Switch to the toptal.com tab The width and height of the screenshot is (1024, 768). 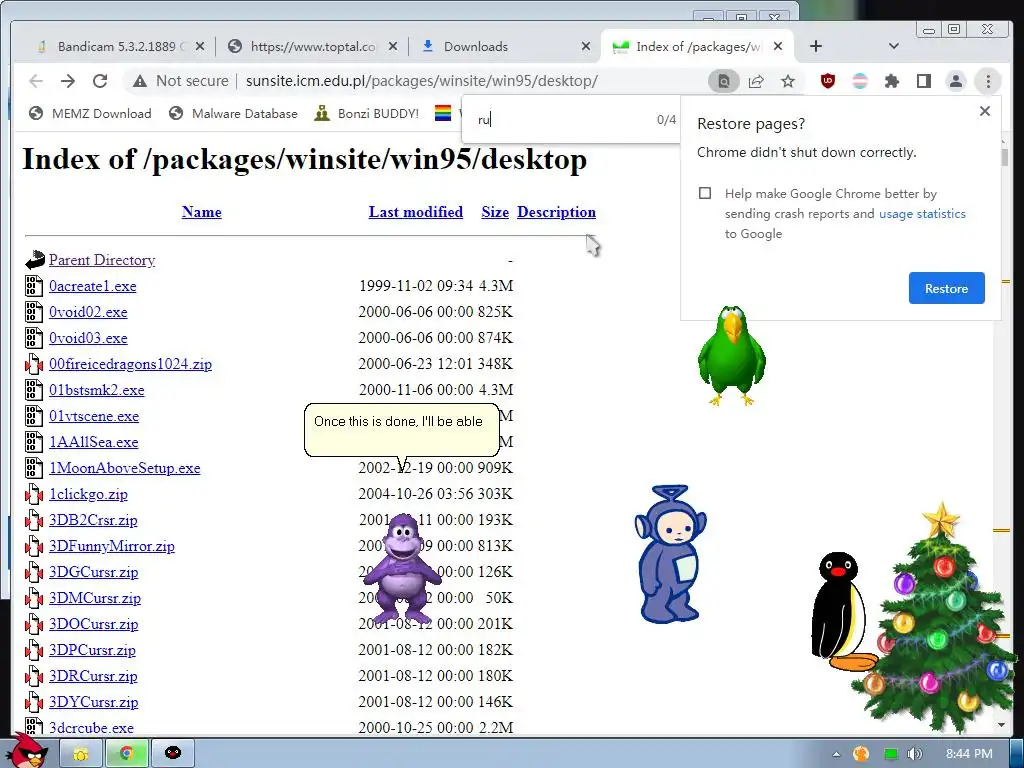pos(313,46)
